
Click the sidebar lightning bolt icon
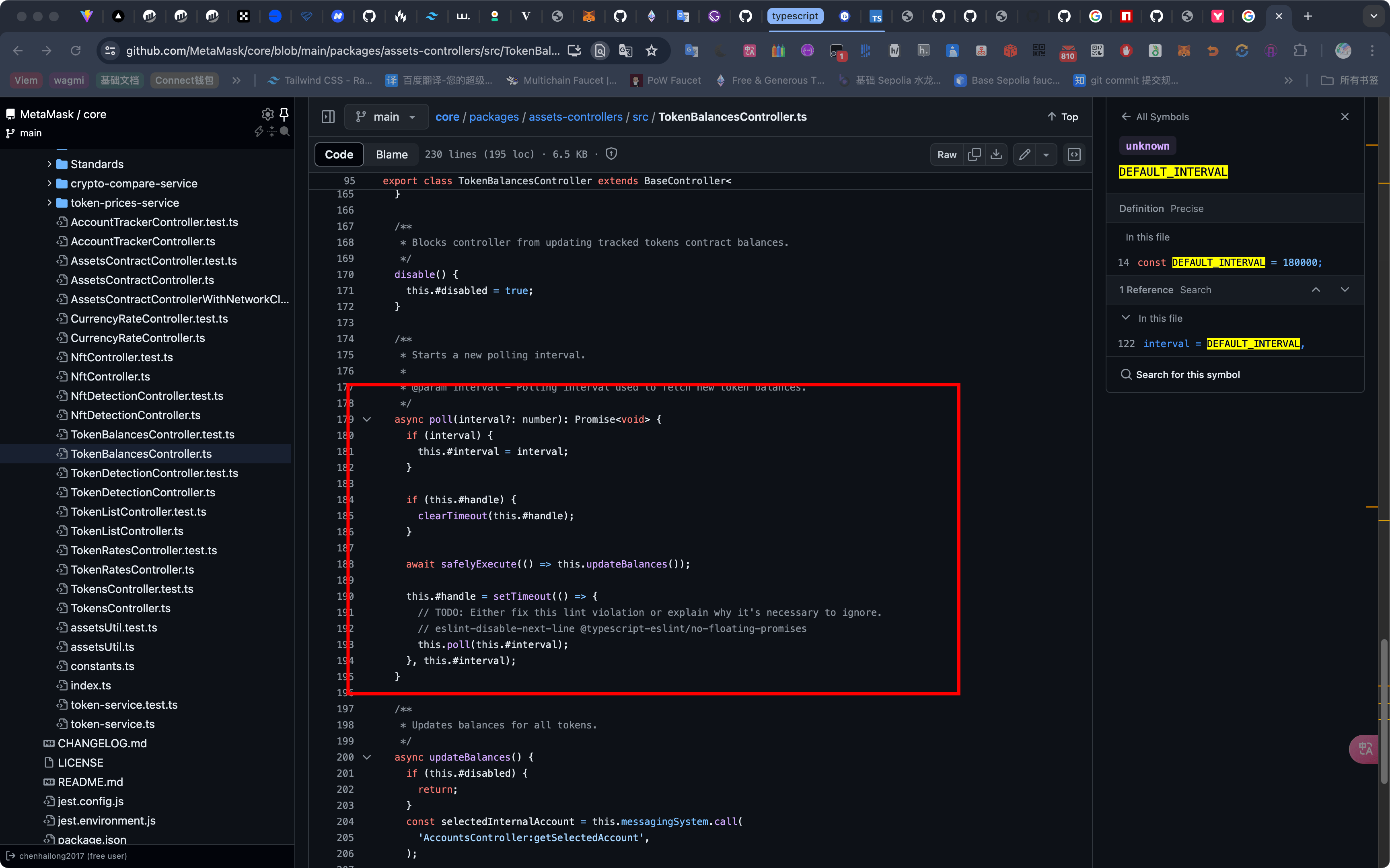[x=259, y=132]
